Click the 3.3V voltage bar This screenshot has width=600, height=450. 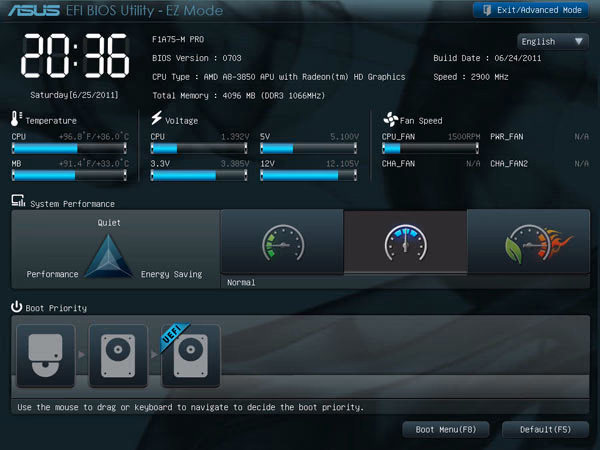[x=199, y=175]
